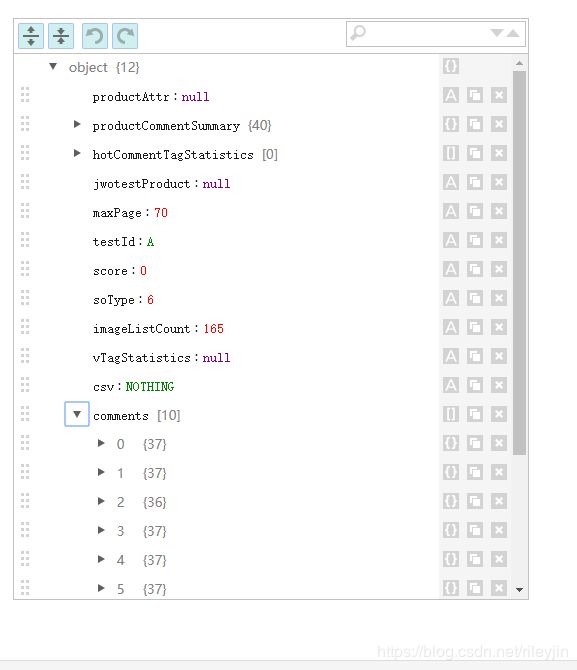Expand all fields toolbar button
The height and width of the screenshot is (670, 577).
(31, 36)
